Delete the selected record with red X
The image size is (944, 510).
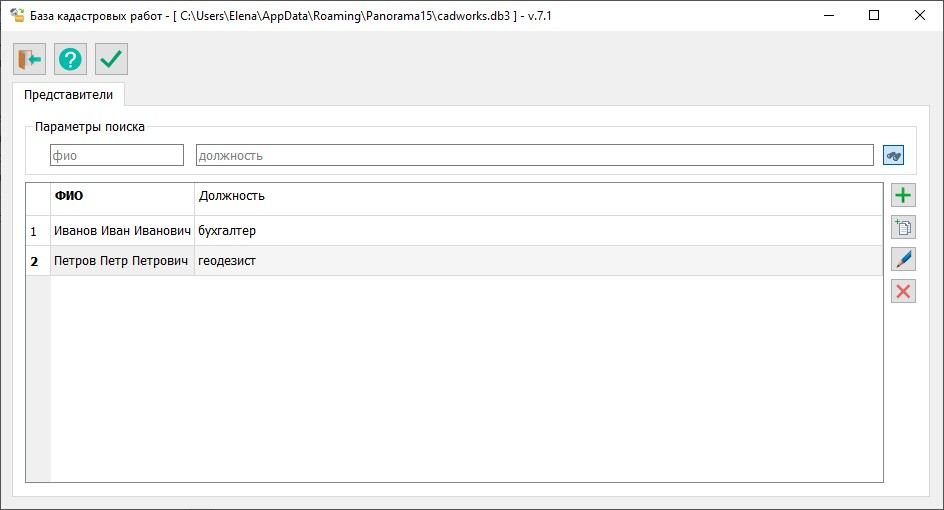(x=903, y=291)
